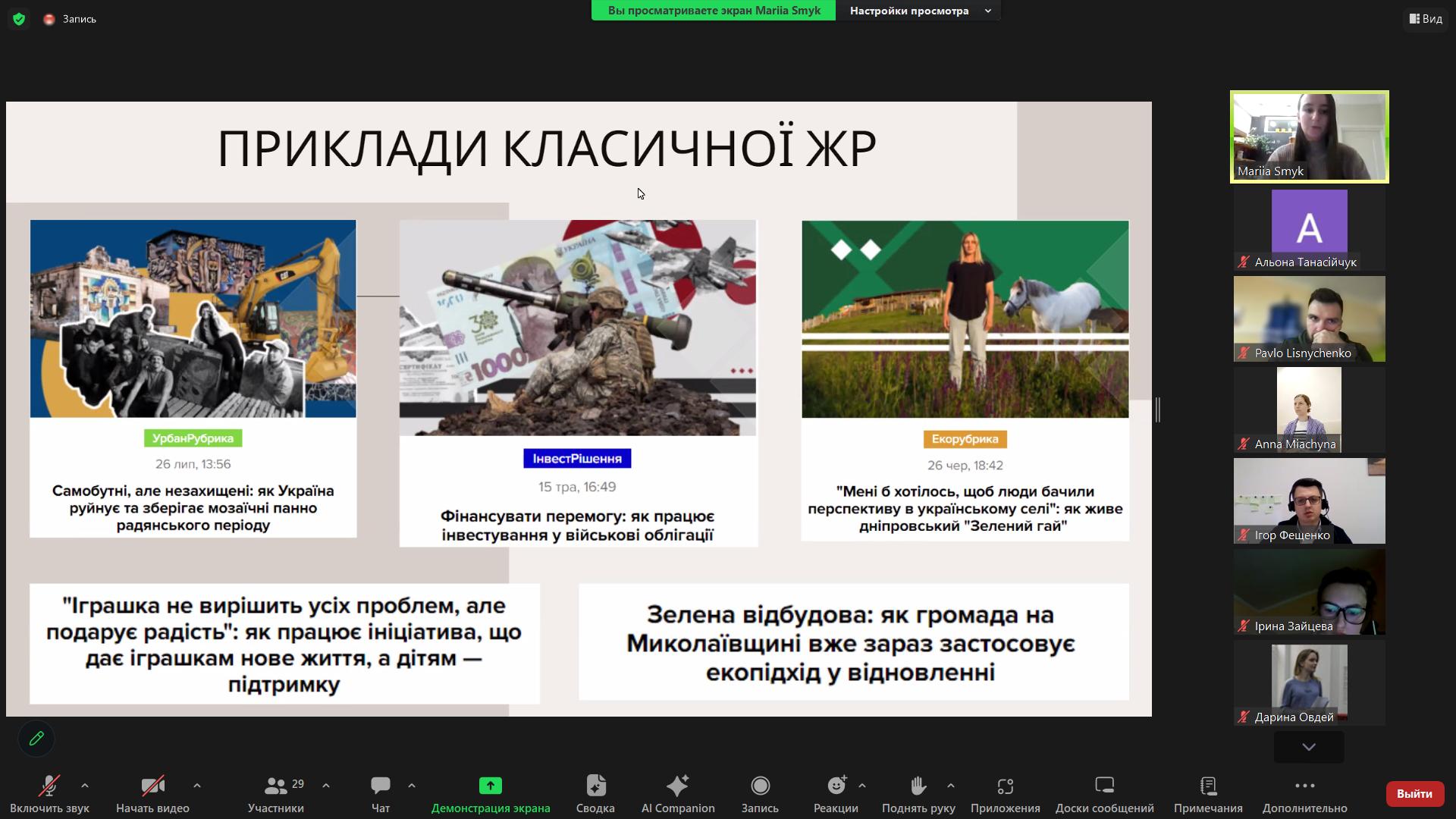
Task: Open the Дополнительно more menu
Action: [1304, 786]
